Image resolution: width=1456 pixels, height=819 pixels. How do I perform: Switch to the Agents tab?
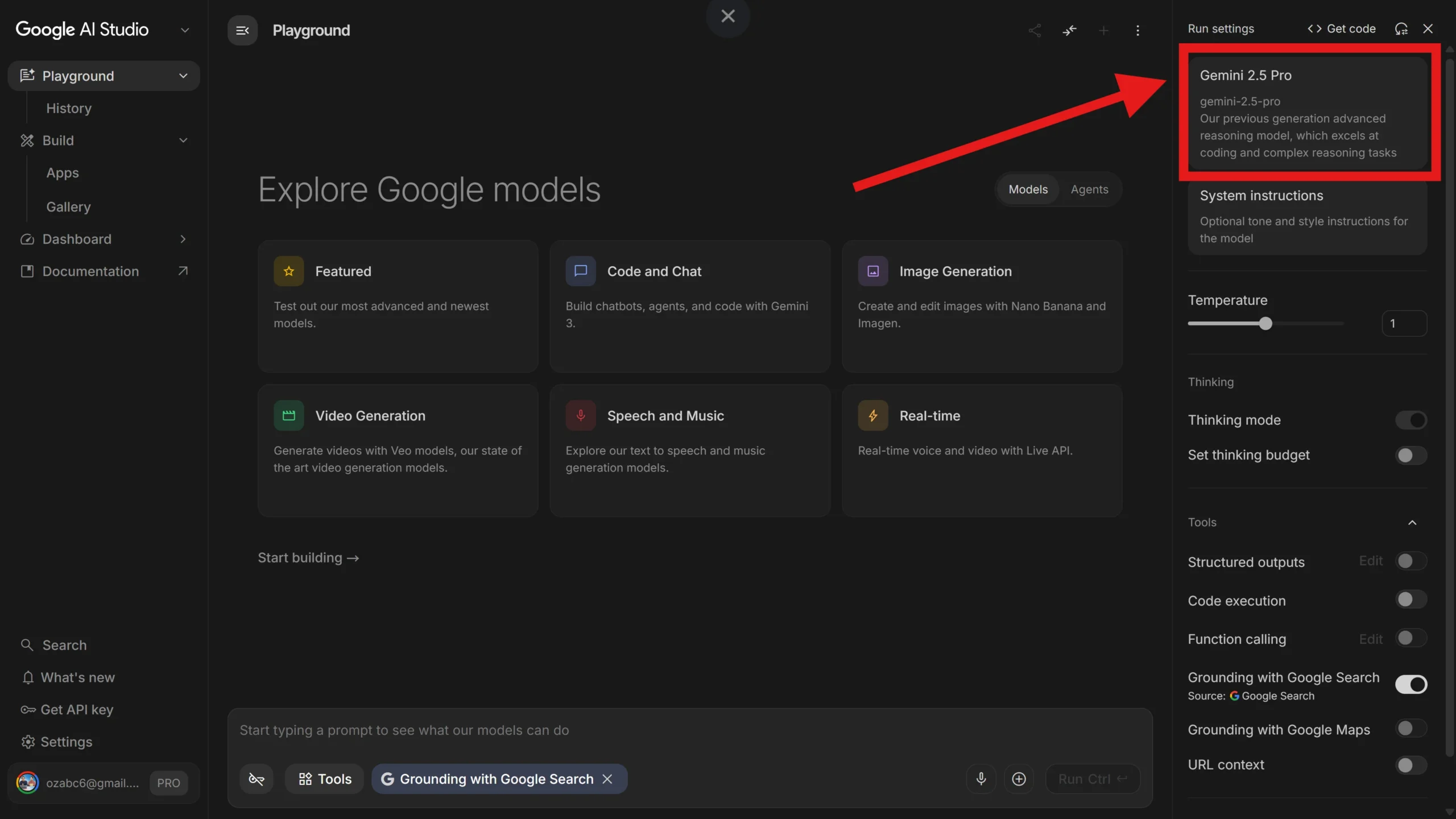1089,189
